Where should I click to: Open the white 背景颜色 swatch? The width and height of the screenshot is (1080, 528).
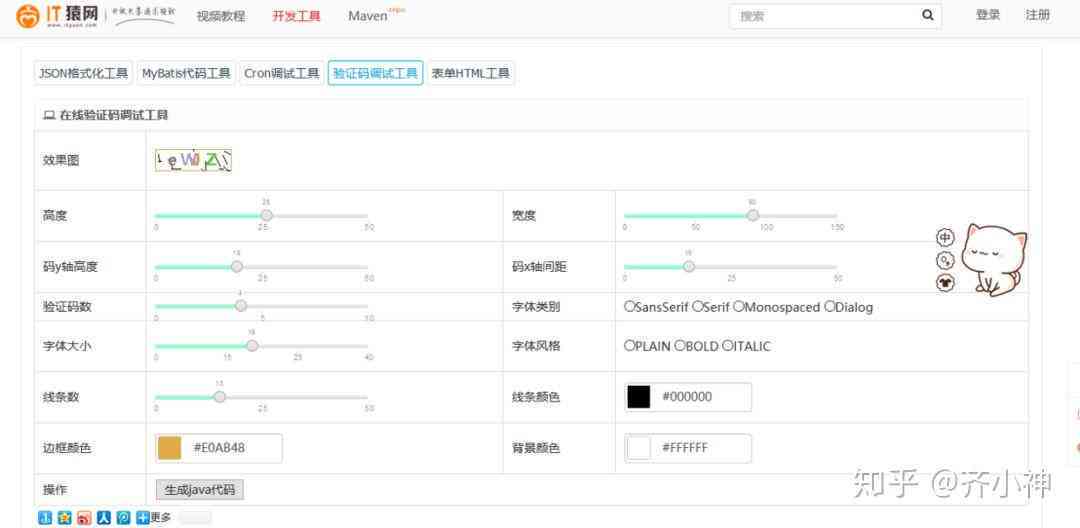(x=638, y=447)
